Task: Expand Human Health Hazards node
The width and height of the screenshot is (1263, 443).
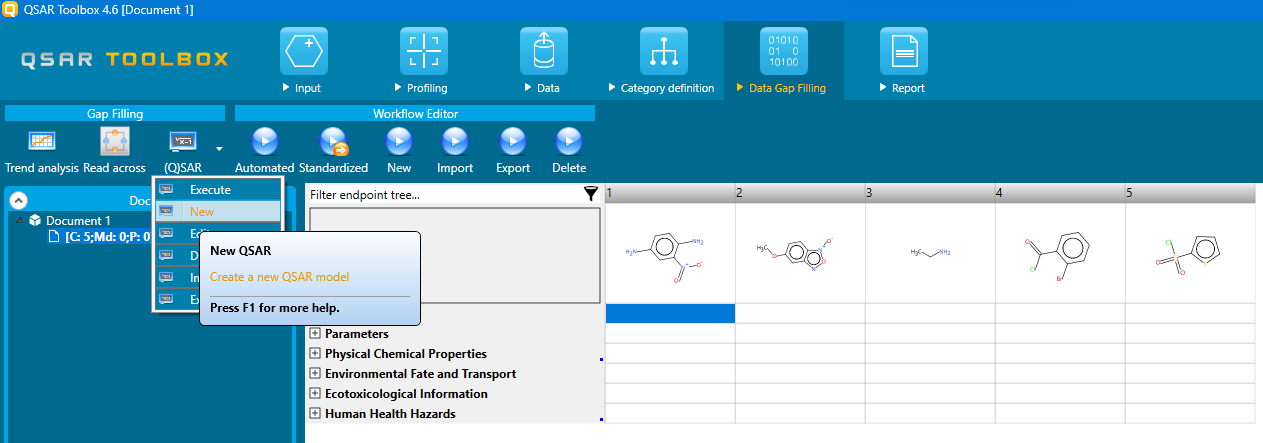Action: coord(315,413)
